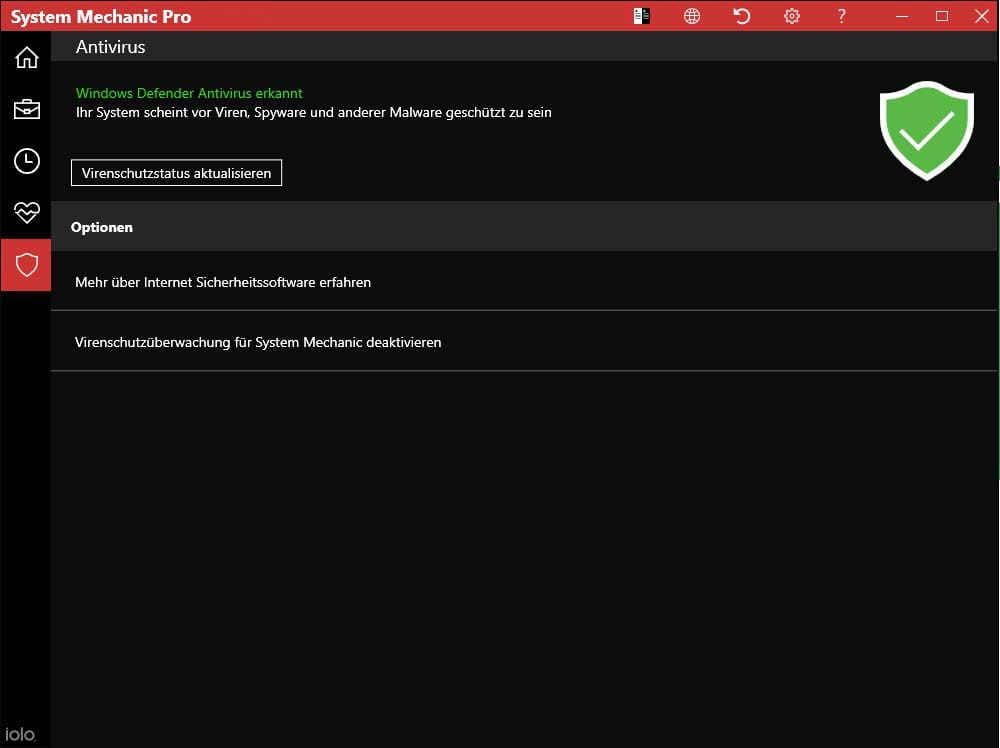Maximize the System Mechanic Pro window
1000x748 pixels.
pos(941,16)
